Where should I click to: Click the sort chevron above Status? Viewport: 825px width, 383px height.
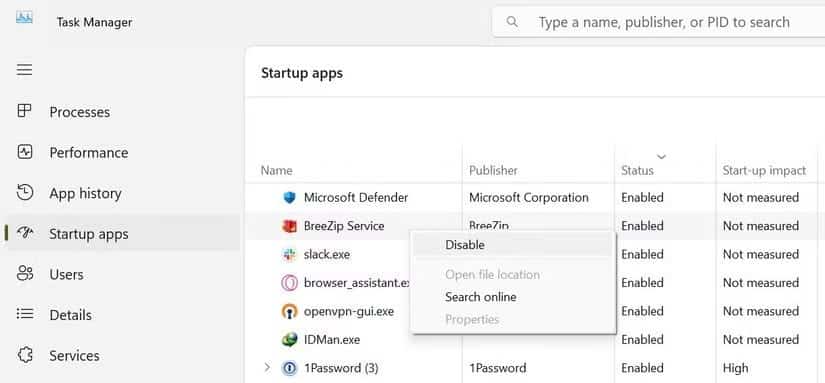click(x=661, y=157)
